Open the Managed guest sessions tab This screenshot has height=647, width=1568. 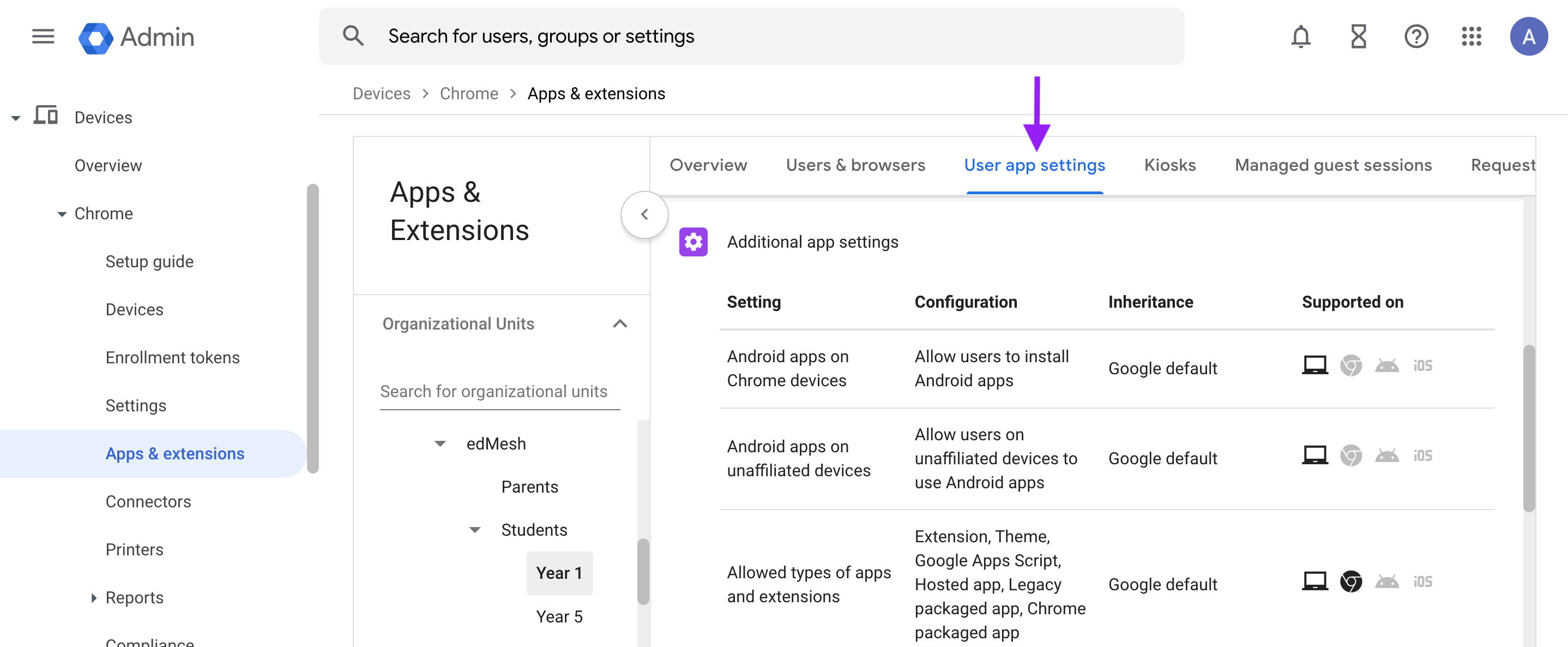(x=1333, y=165)
